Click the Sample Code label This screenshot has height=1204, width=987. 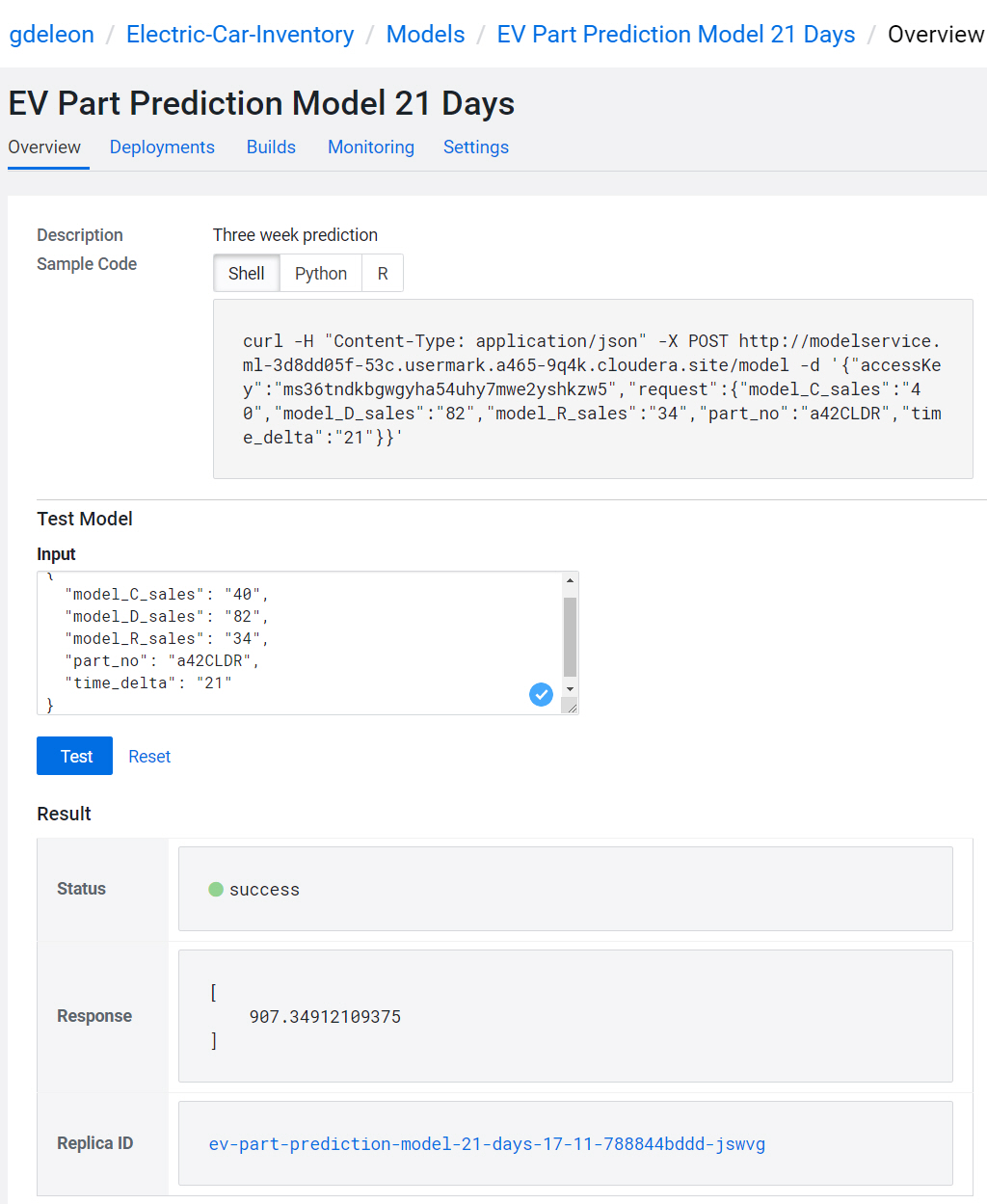(87, 264)
